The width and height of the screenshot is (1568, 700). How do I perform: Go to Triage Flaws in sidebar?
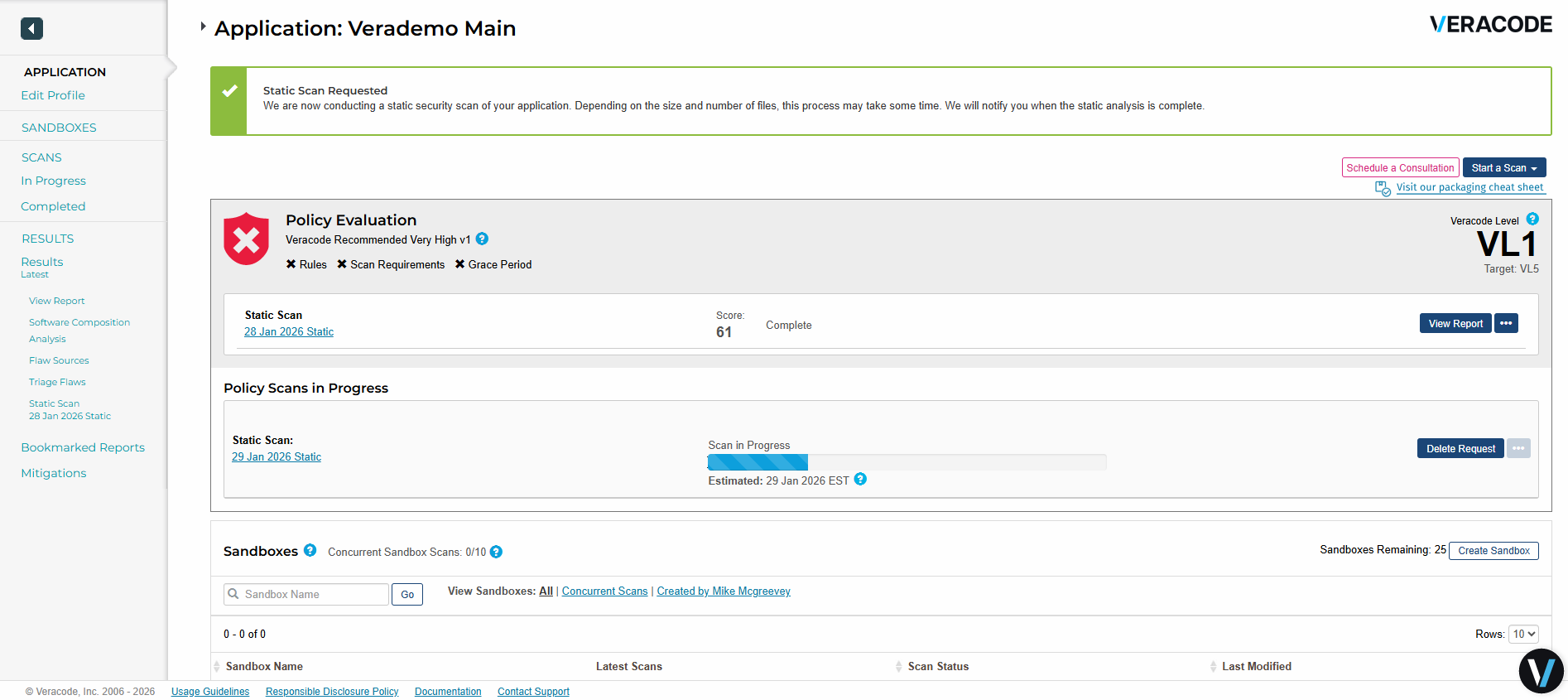(57, 382)
